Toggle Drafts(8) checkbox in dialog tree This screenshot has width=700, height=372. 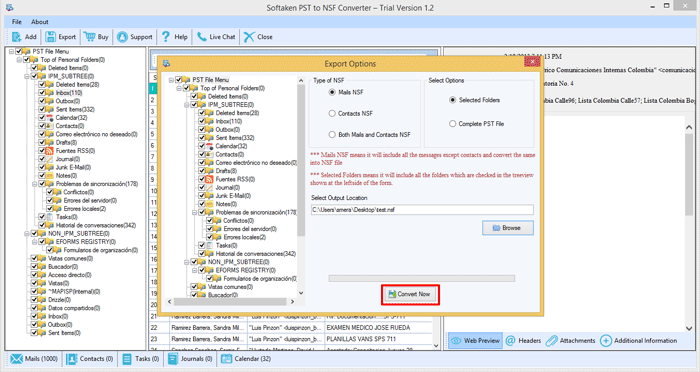[202, 171]
